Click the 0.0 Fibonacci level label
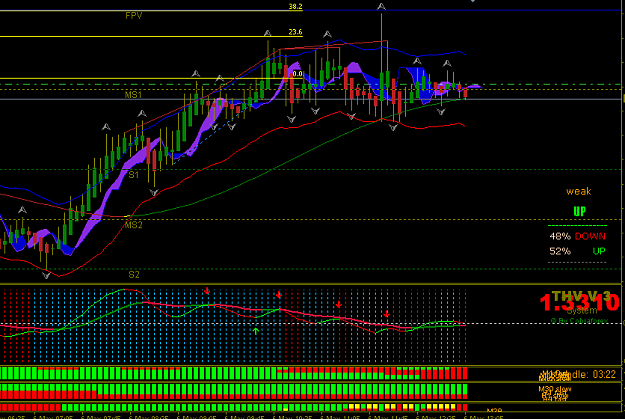This screenshot has height=419, width=625. pos(297,74)
